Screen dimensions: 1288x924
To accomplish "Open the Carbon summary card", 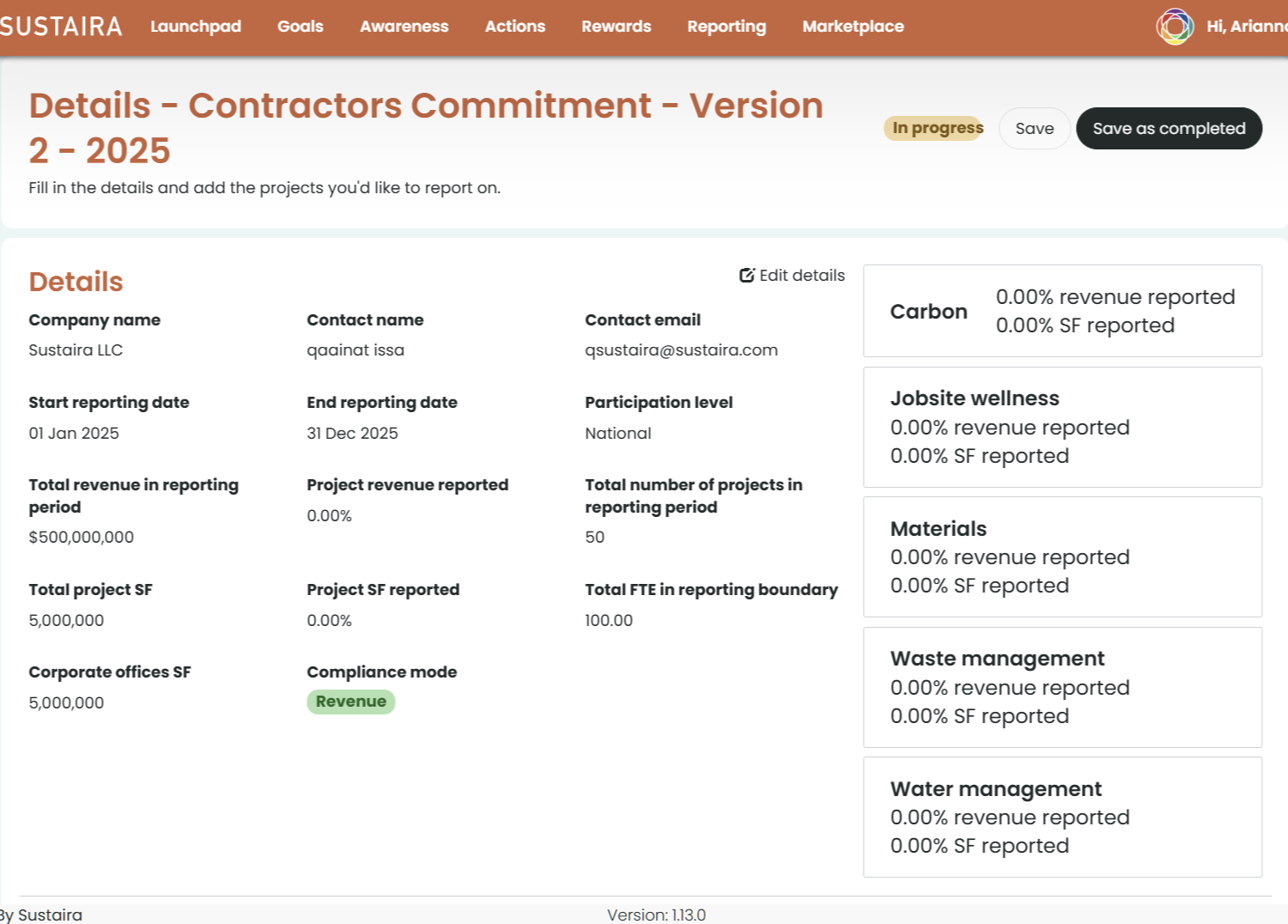I will point(1062,311).
